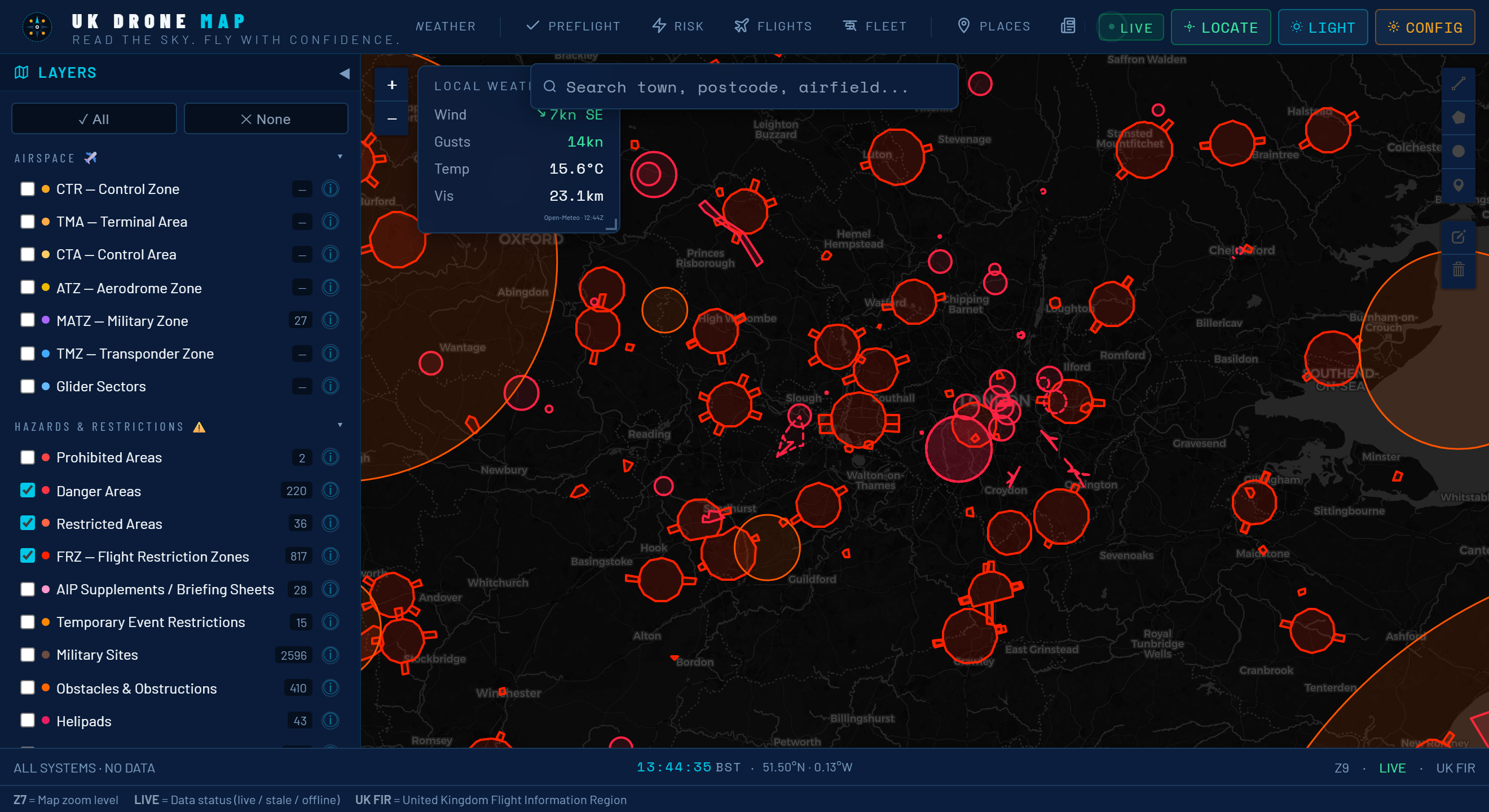Viewport: 1489px width, 812px height.
Task: Switch theme with the LIGHT button
Action: (1323, 27)
